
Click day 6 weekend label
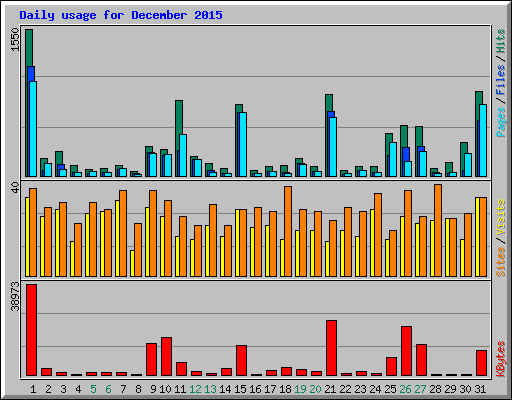tap(108, 389)
